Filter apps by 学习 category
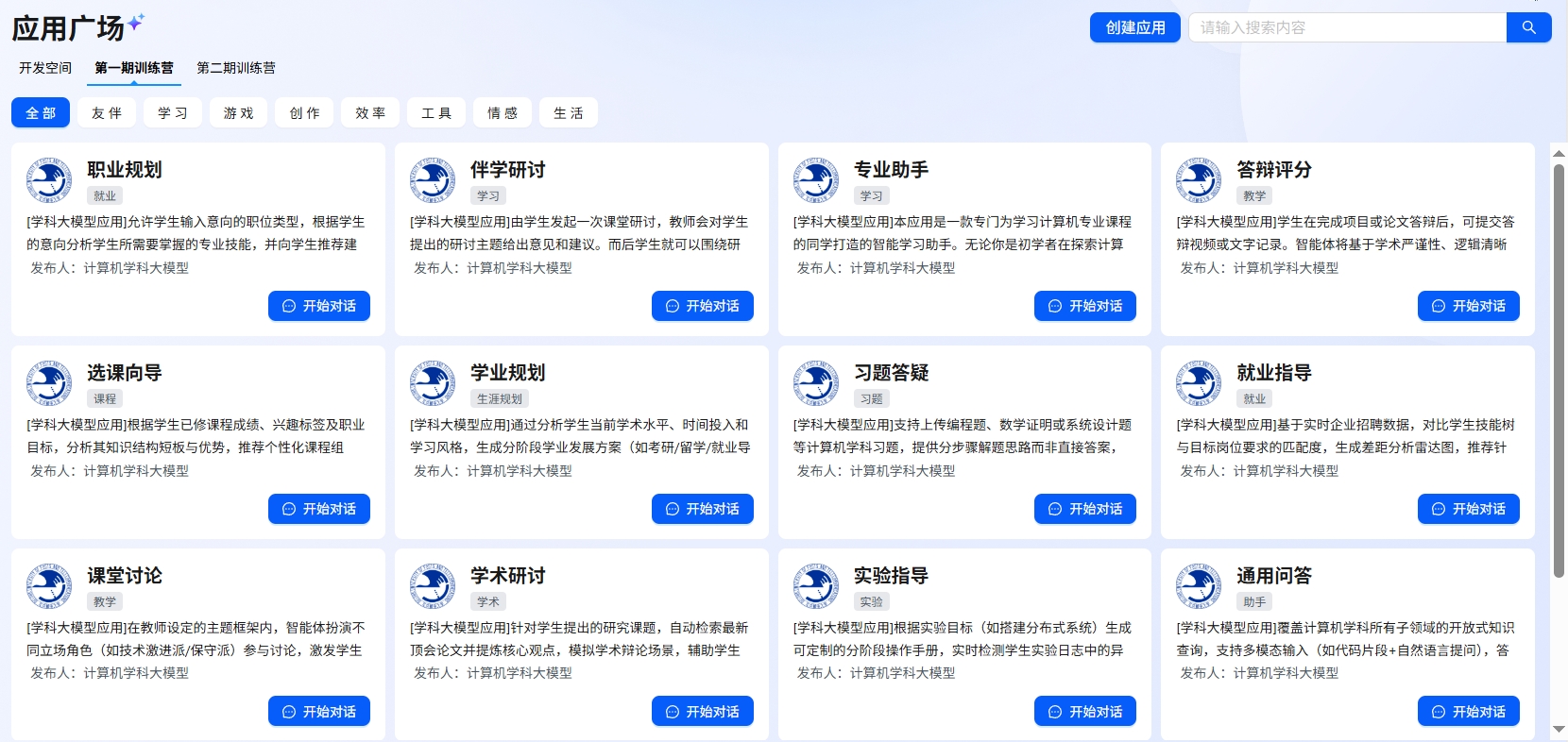The height and width of the screenshot is (742, 1568). pos(173,112)
